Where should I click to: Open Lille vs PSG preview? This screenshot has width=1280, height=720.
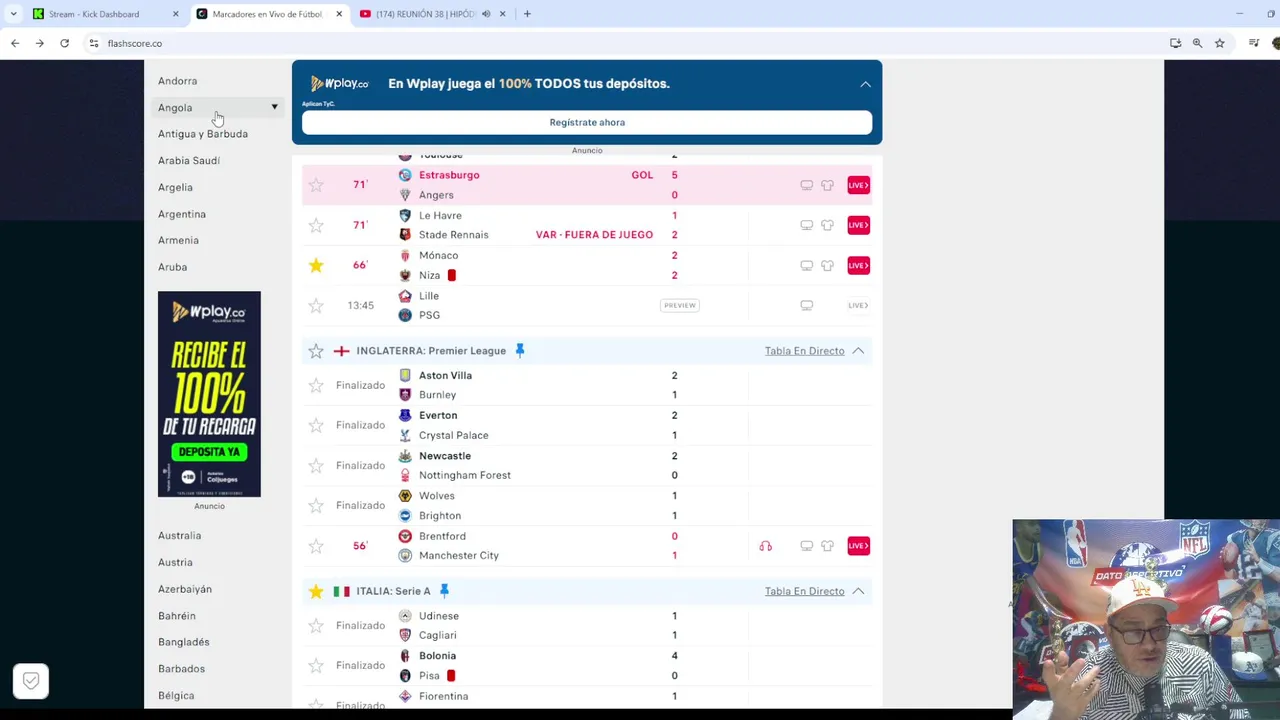click(x=679, y=305)
